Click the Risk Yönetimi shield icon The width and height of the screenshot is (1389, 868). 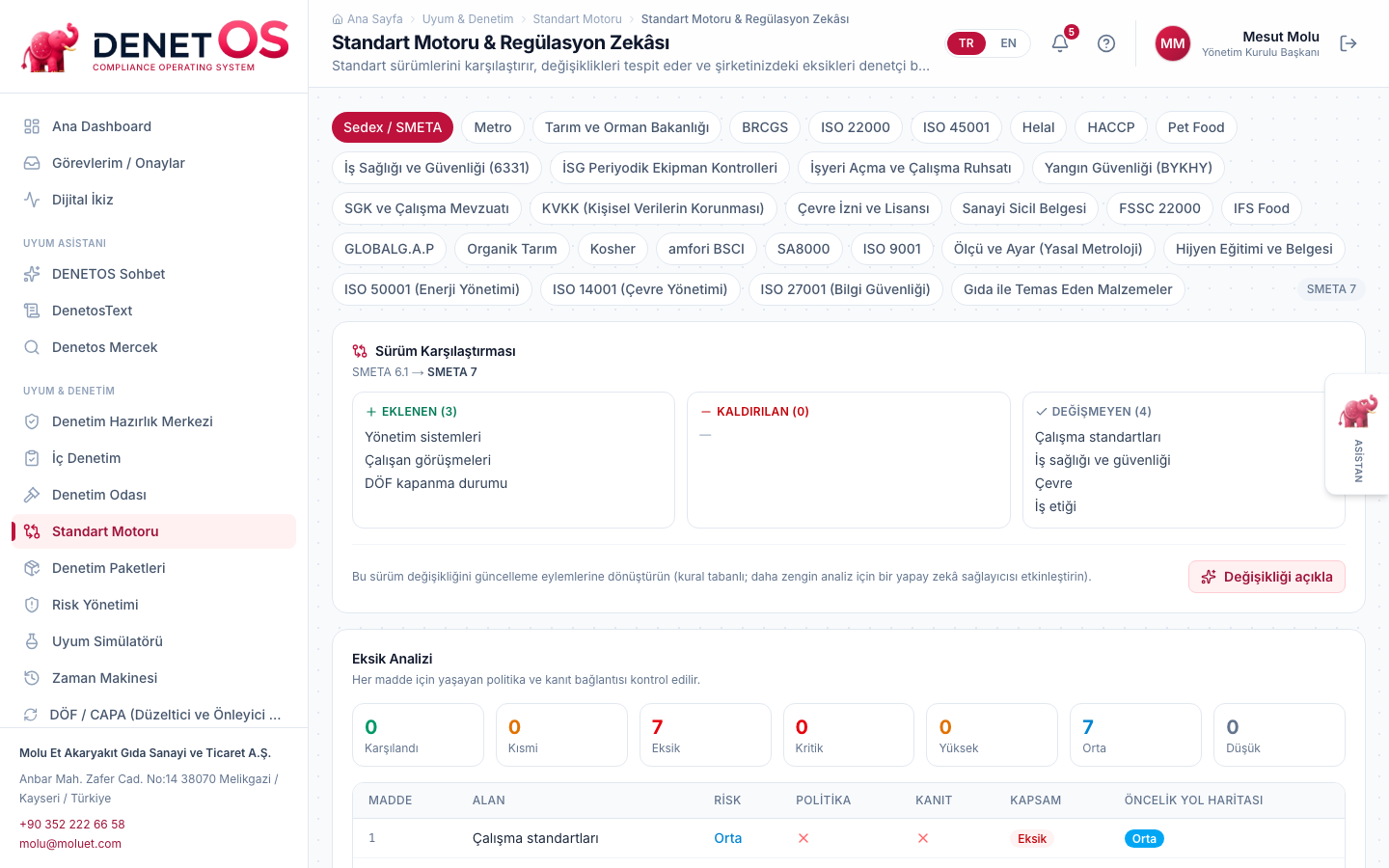pyautogui.click(x=32, y=605)
